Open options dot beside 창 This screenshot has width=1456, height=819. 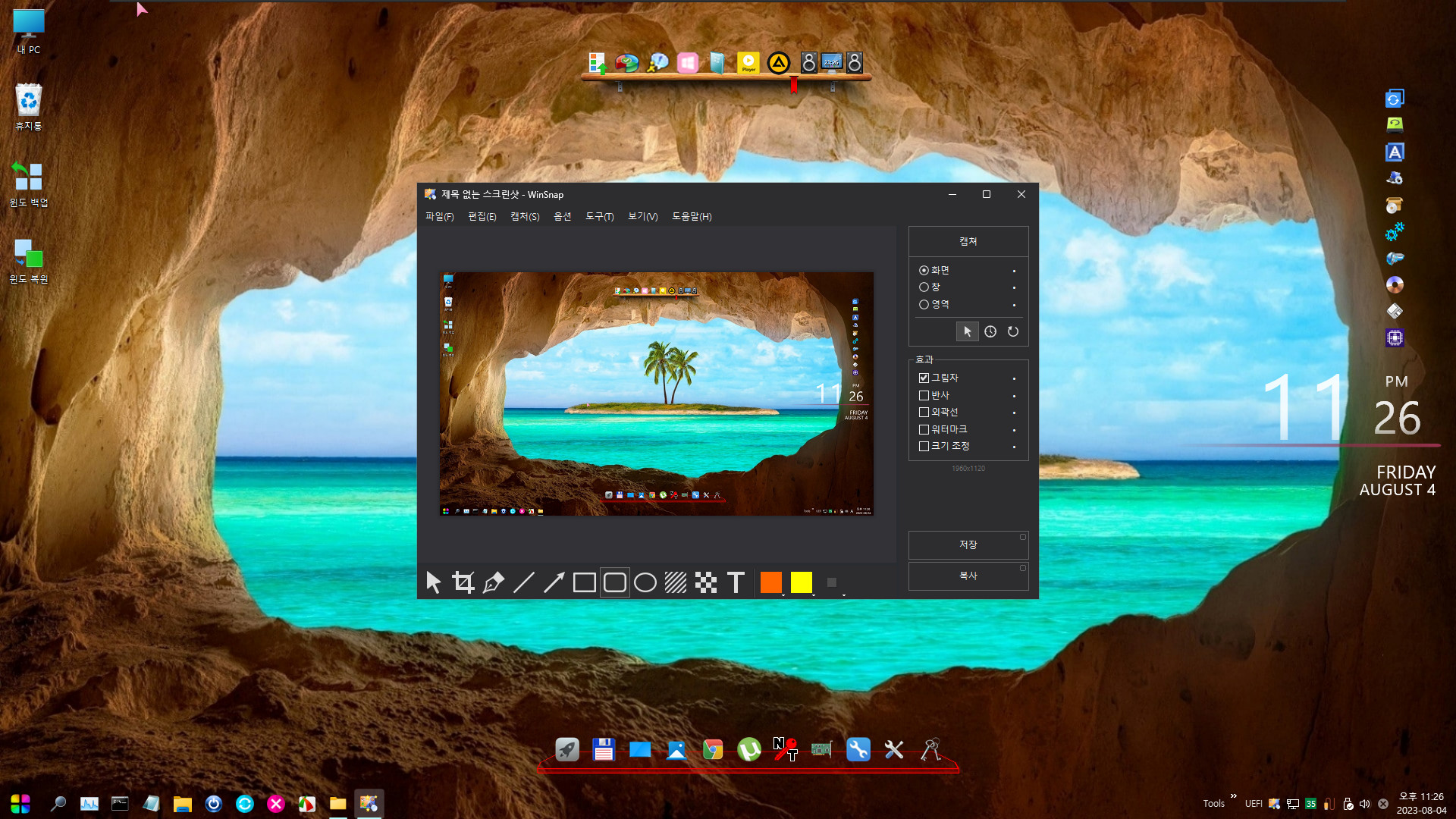click(x=1014, y=287)
